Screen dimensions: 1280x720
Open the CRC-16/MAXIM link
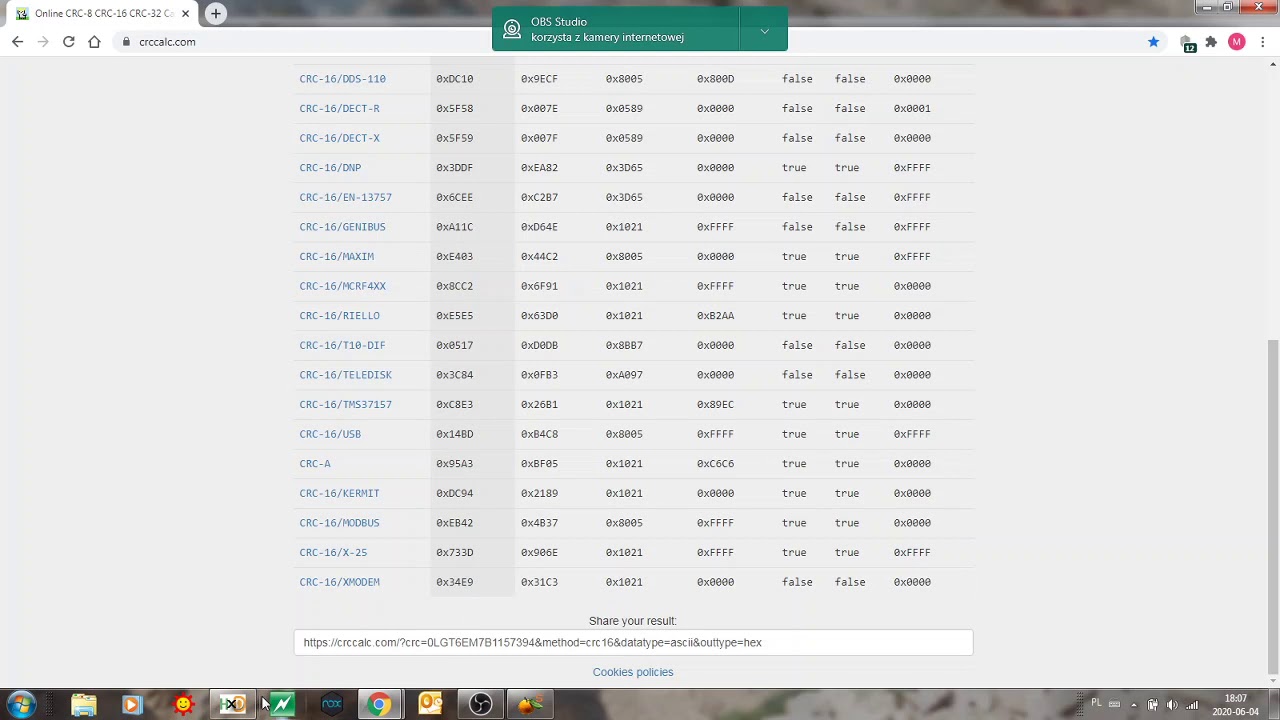tap(336, 256)
